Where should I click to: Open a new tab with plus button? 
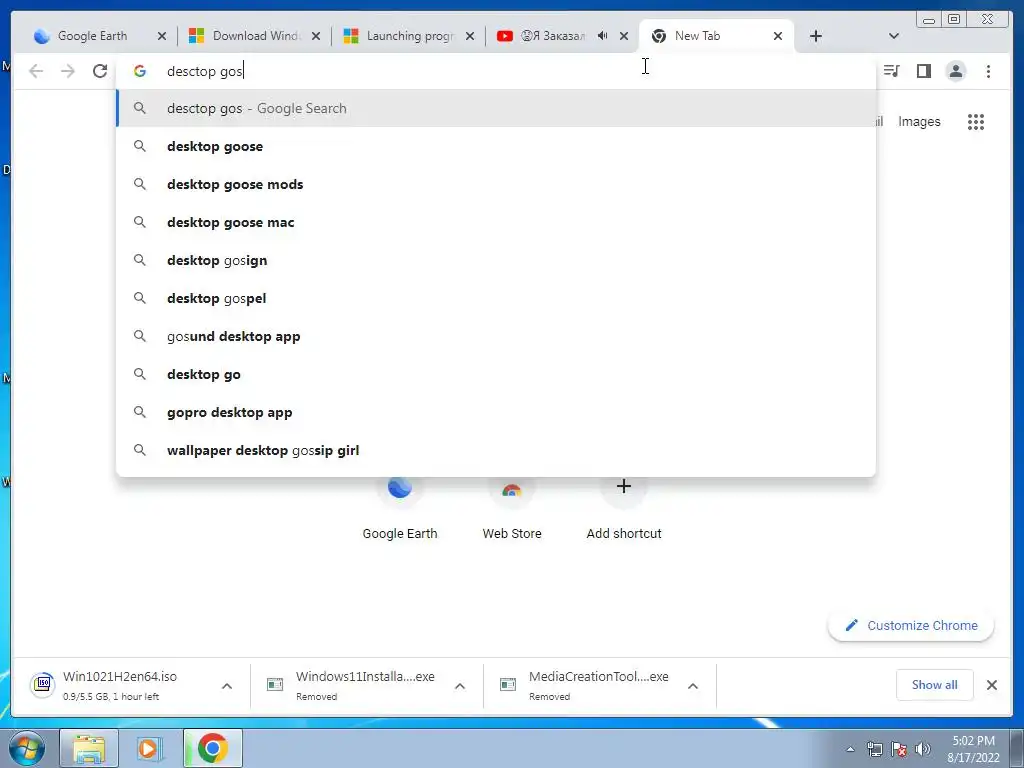tap(816, 36)
